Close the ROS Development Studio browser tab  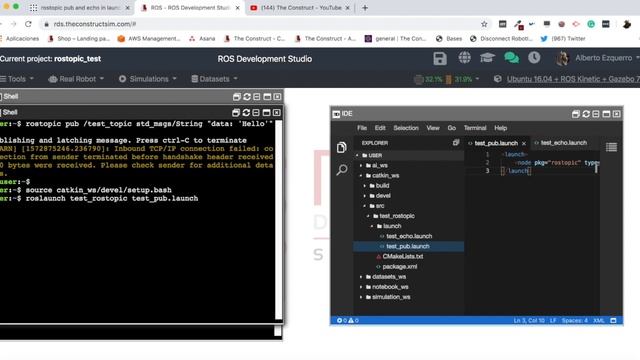238,8
